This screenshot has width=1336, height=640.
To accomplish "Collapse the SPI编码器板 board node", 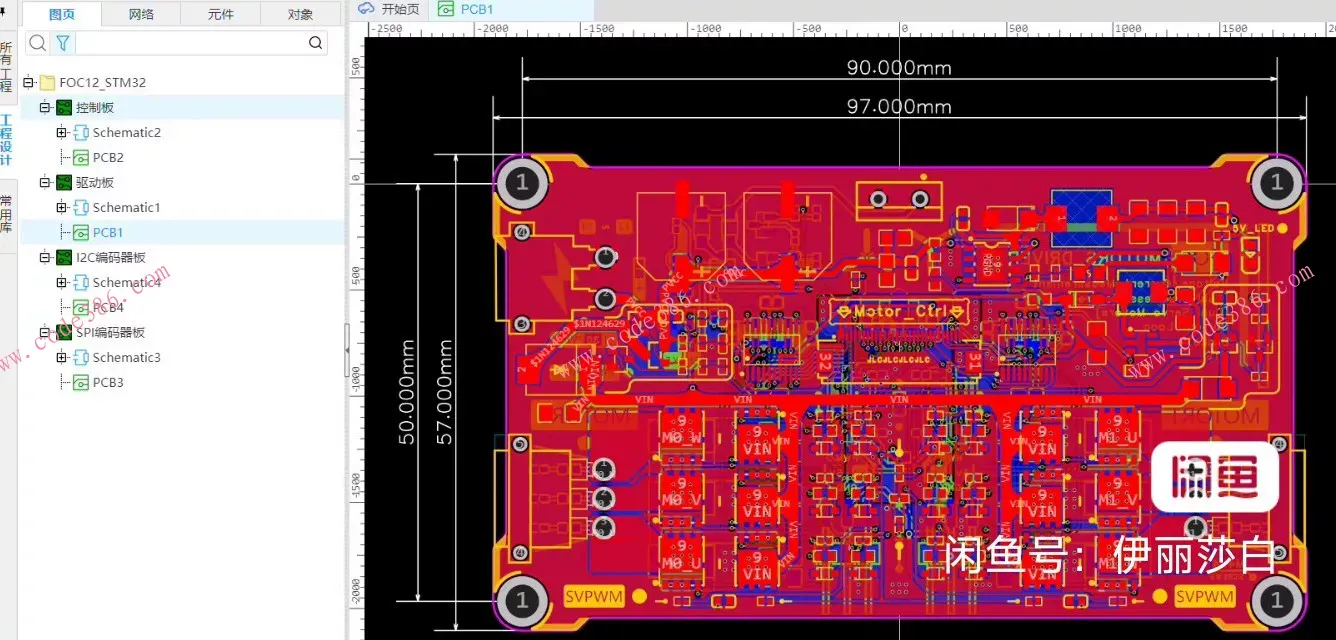I will point(45,332).
